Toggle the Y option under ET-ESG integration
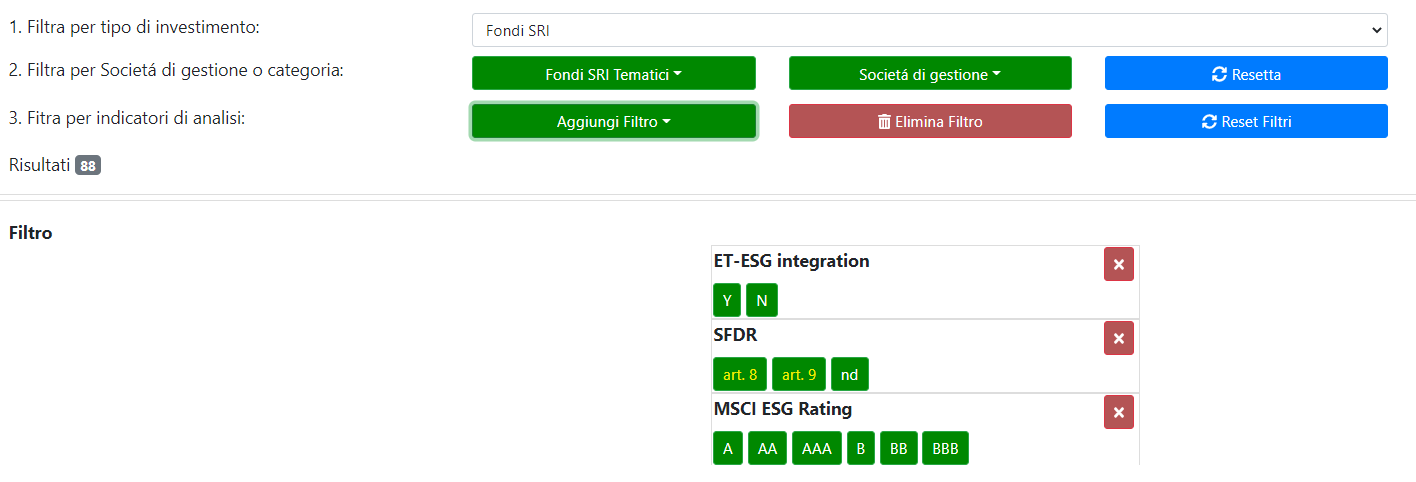The width and height of the screenshot is (1416, 482). click(727, 300)
